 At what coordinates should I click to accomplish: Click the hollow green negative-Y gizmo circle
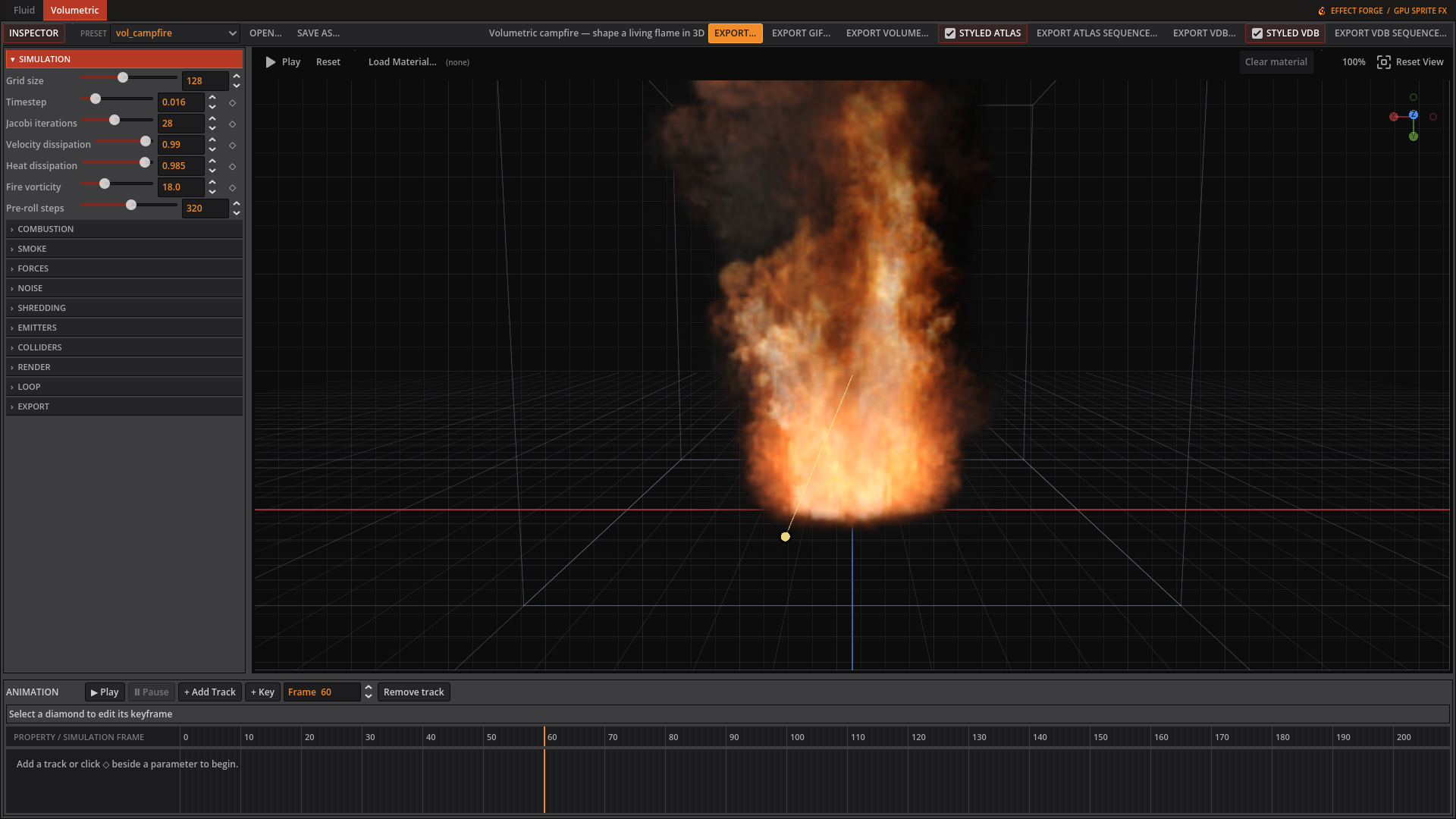coord(1414,97)
